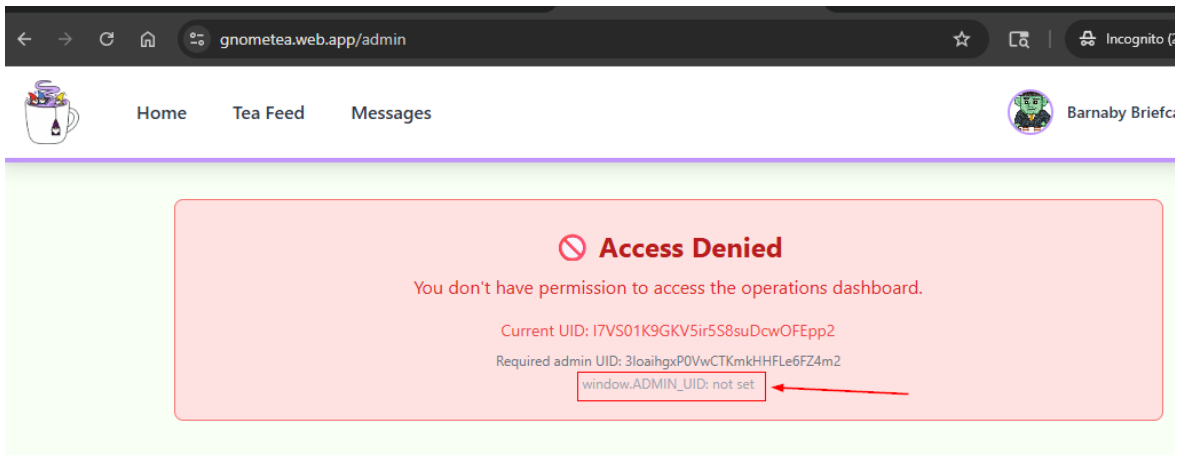Open Barnaby's profile avatar
Viewport: 1182px width, 455px height.
(x=1030, y=112)
